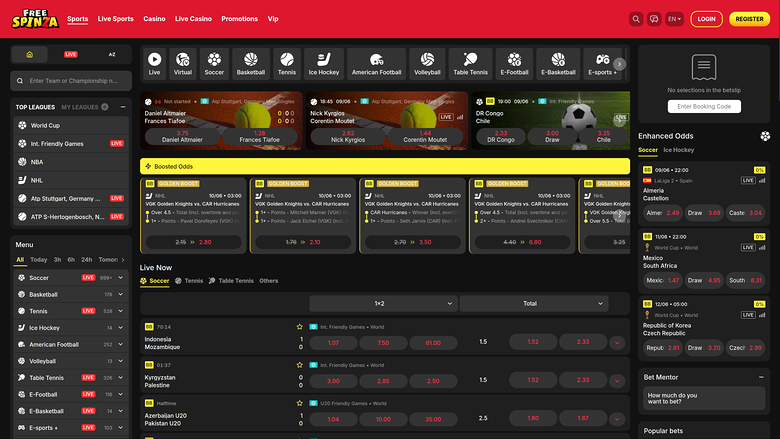Choose the American Football category tile
Viewport: 780px width, 439px height.
(x=377, y=64)
